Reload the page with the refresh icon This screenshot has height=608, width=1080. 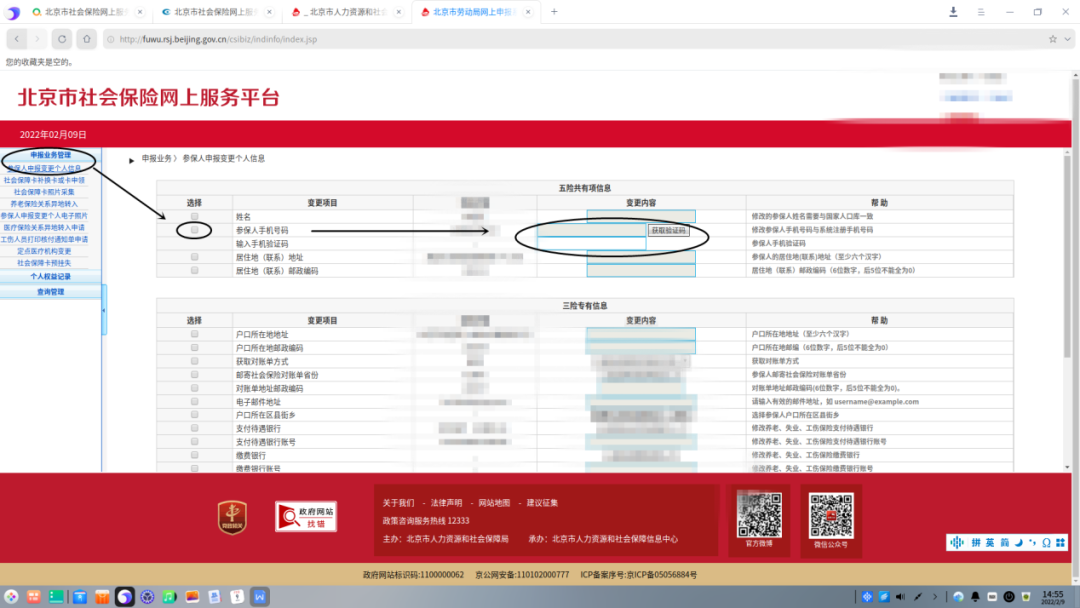(62, 39)
